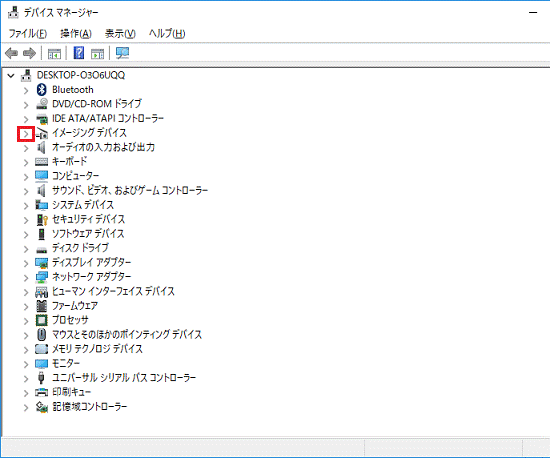Open the 表示(V) menu
Viewport: 550px width, 458px height.
(x=120, y=34)
